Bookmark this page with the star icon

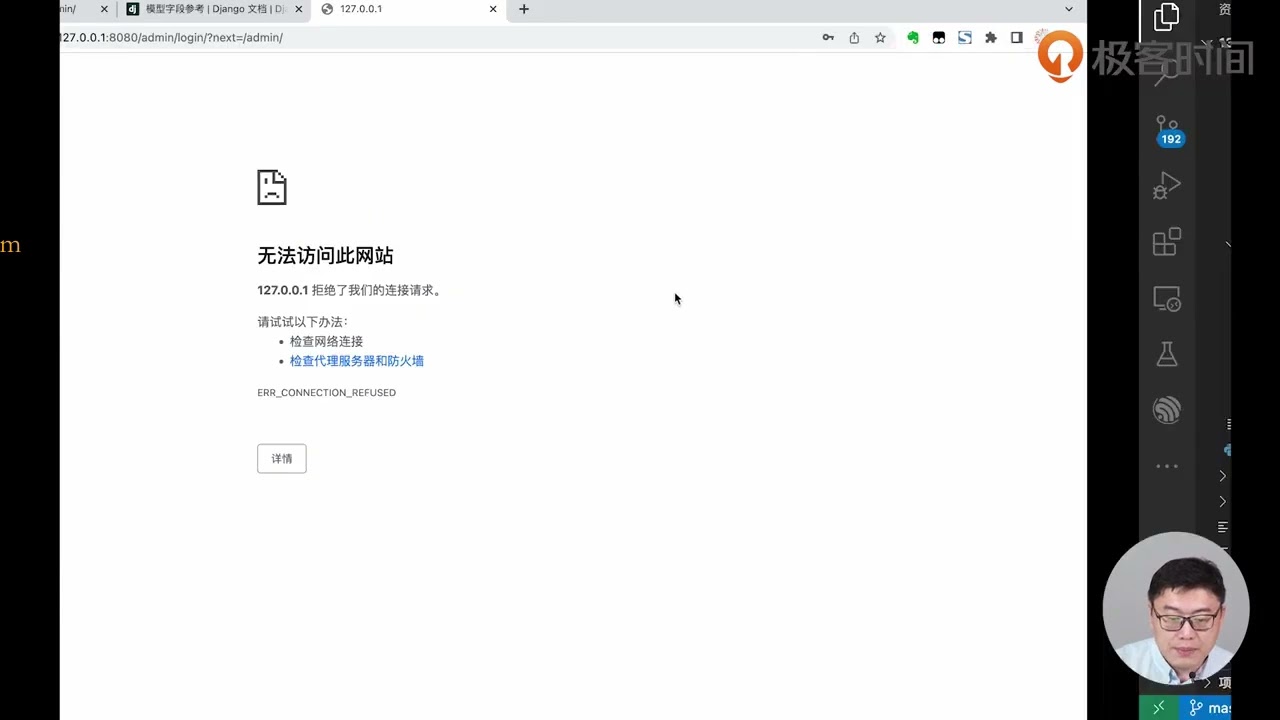[880, 37]
